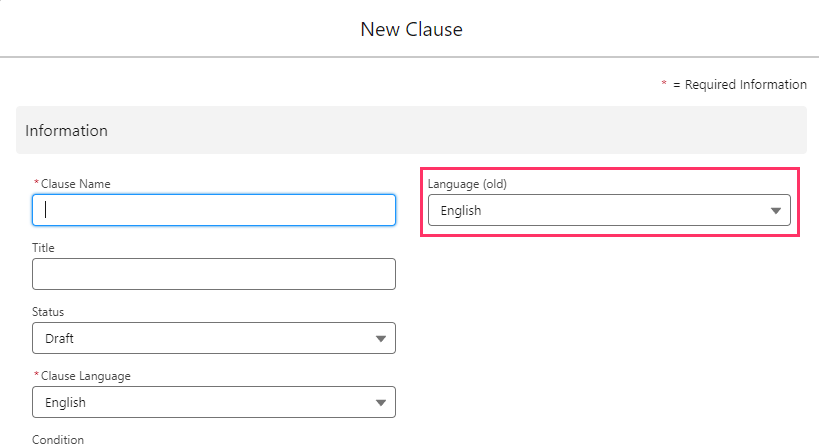This screenshot has width=819, height=444.
Task: Click the Title field label
Action: coord(43,248)
